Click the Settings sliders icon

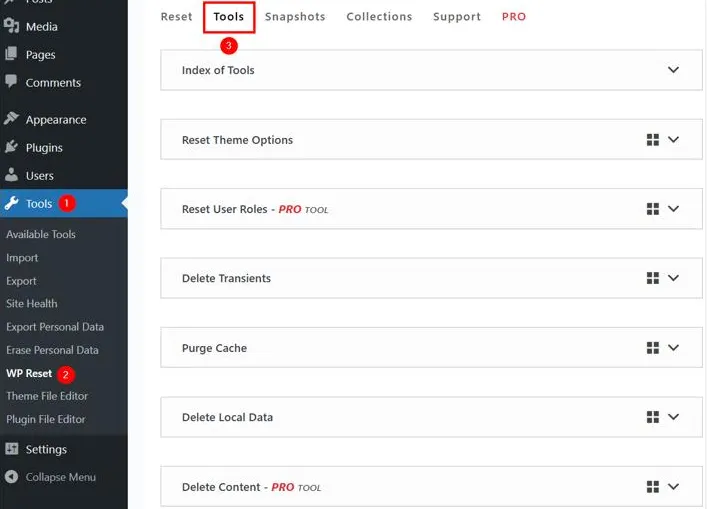click(12, 449)
